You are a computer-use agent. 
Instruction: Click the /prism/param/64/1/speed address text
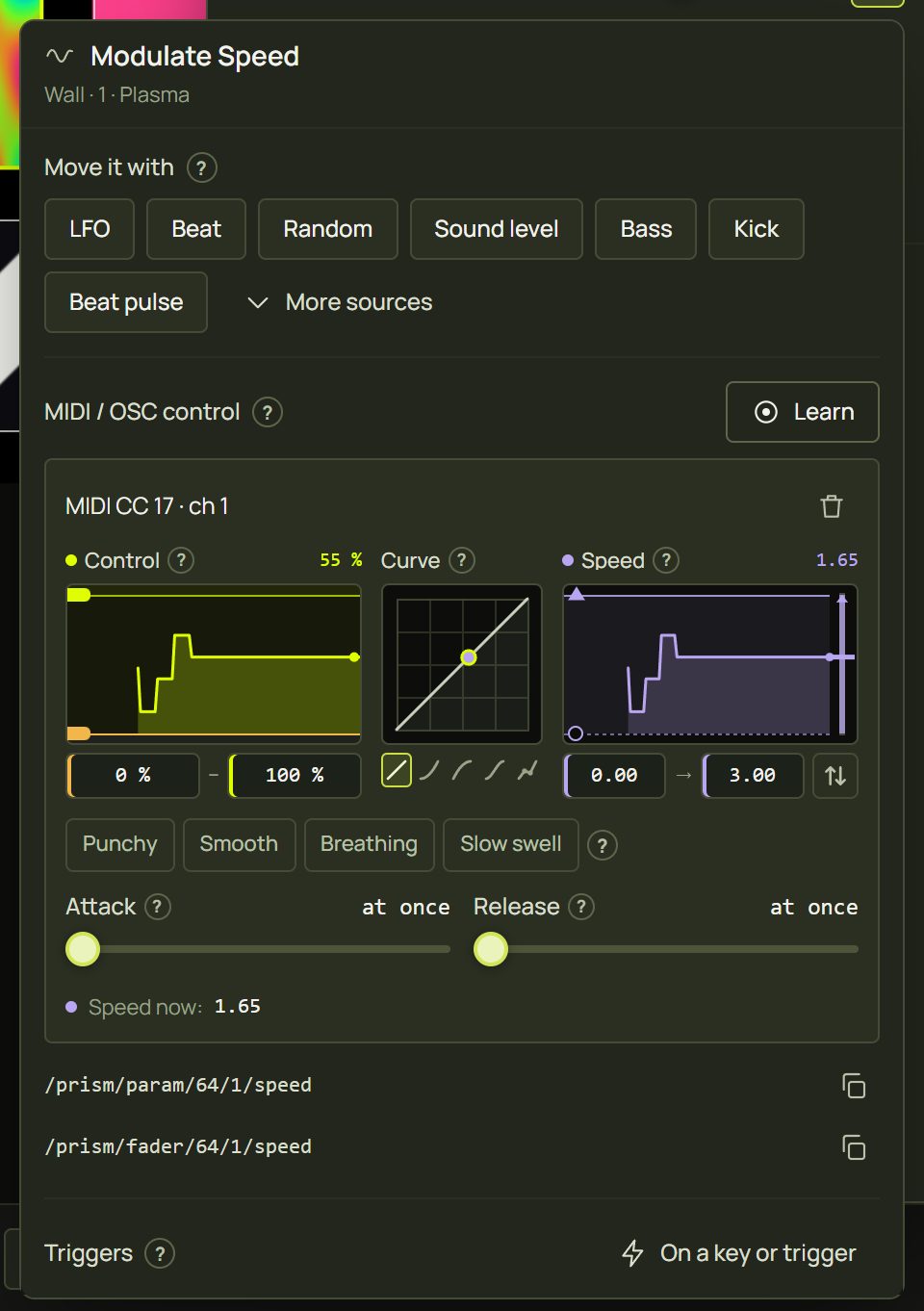click(178, 1086)
